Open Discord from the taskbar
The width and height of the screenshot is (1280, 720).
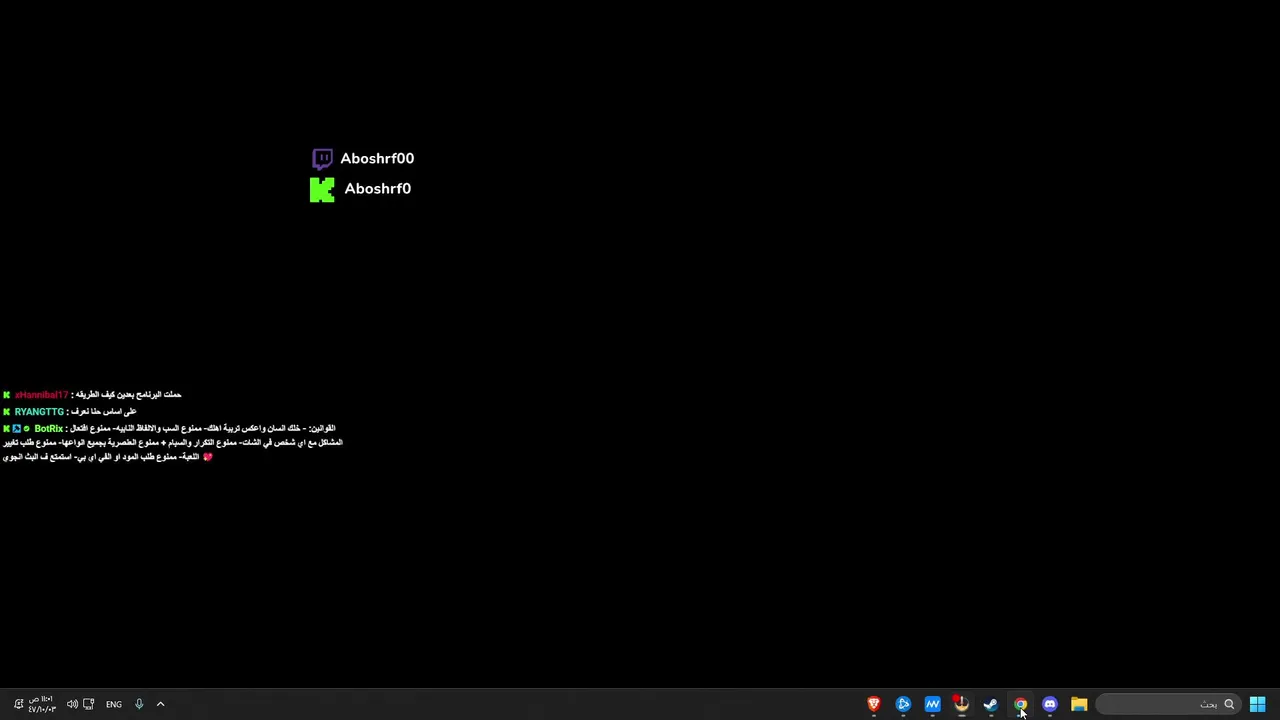tap(1050, 704)
